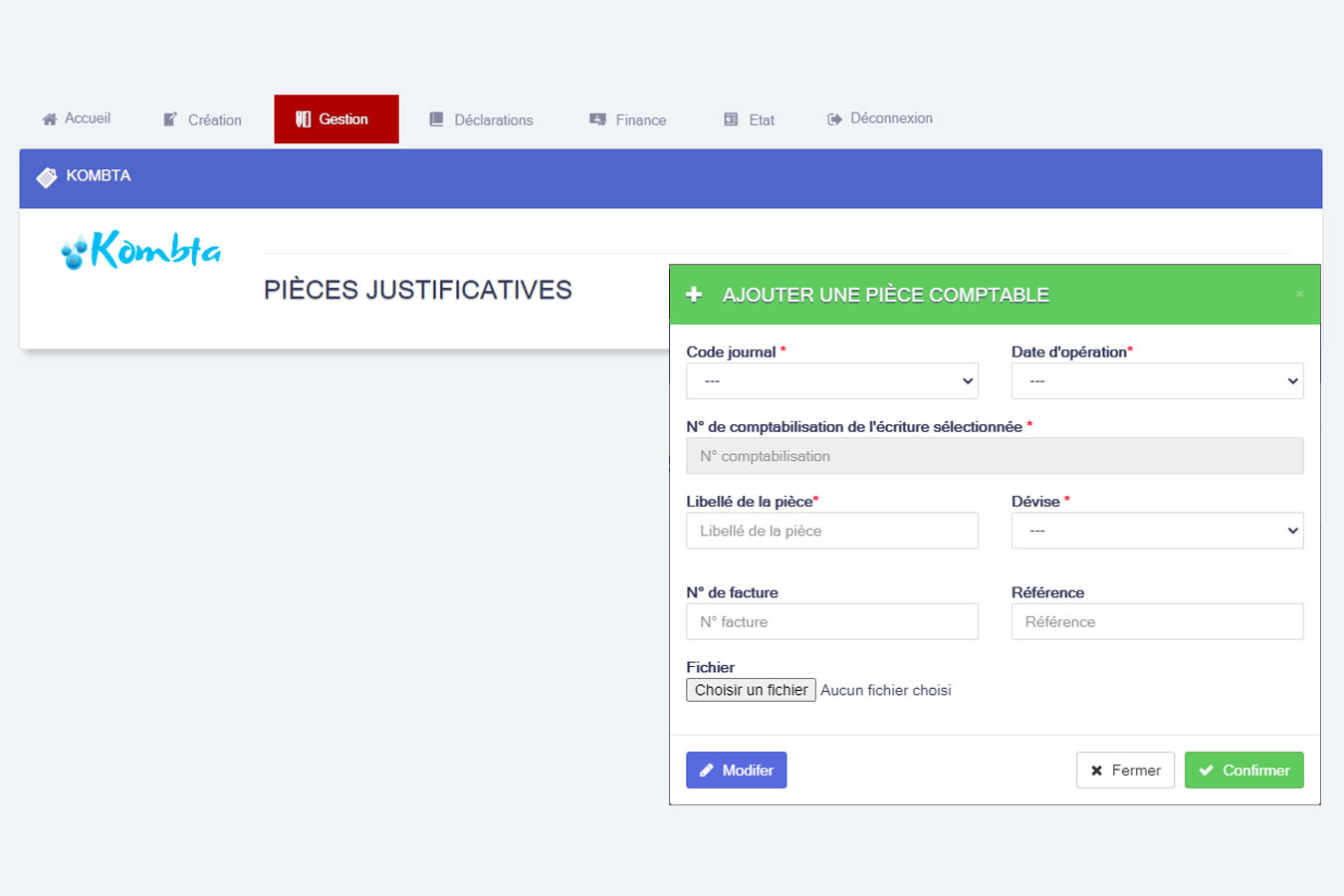Focus the Libellé de la pièce field

coord(831,531)
